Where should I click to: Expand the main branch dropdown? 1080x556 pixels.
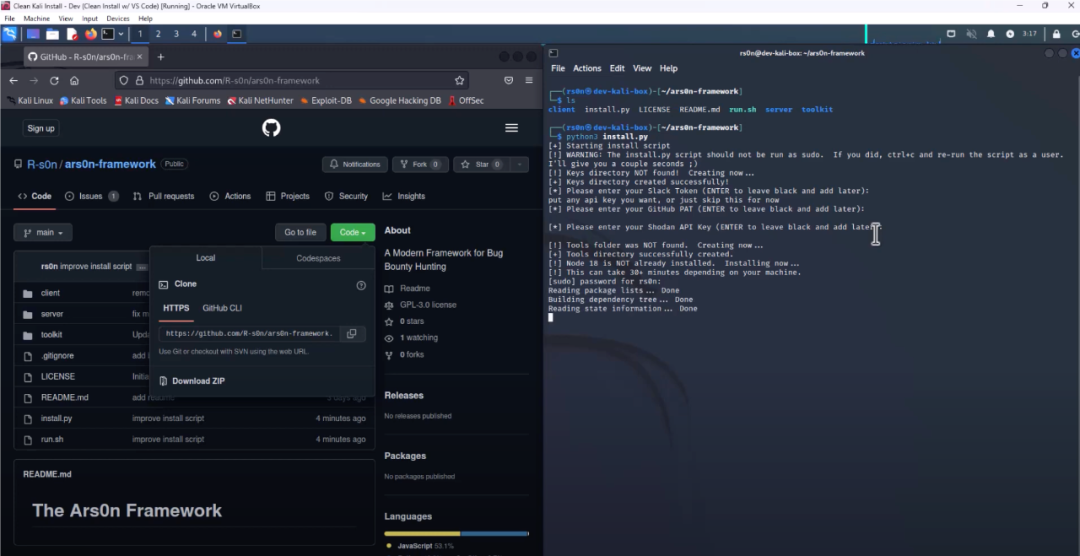(43, 233)
